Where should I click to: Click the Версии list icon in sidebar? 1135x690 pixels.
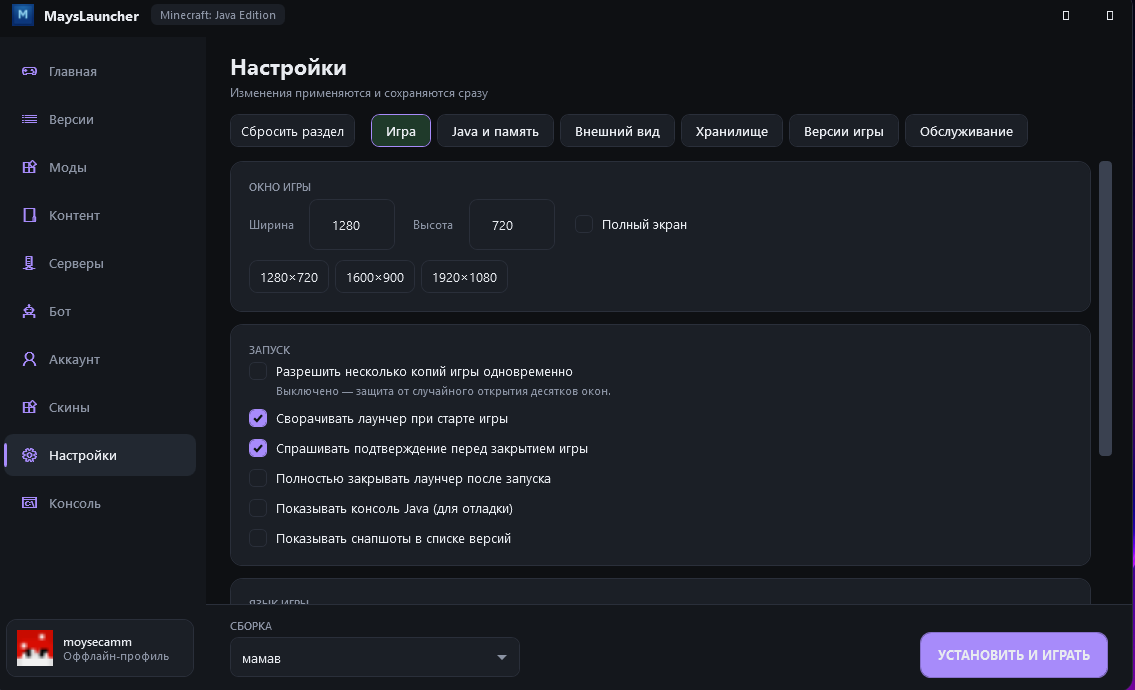point(29,119)
